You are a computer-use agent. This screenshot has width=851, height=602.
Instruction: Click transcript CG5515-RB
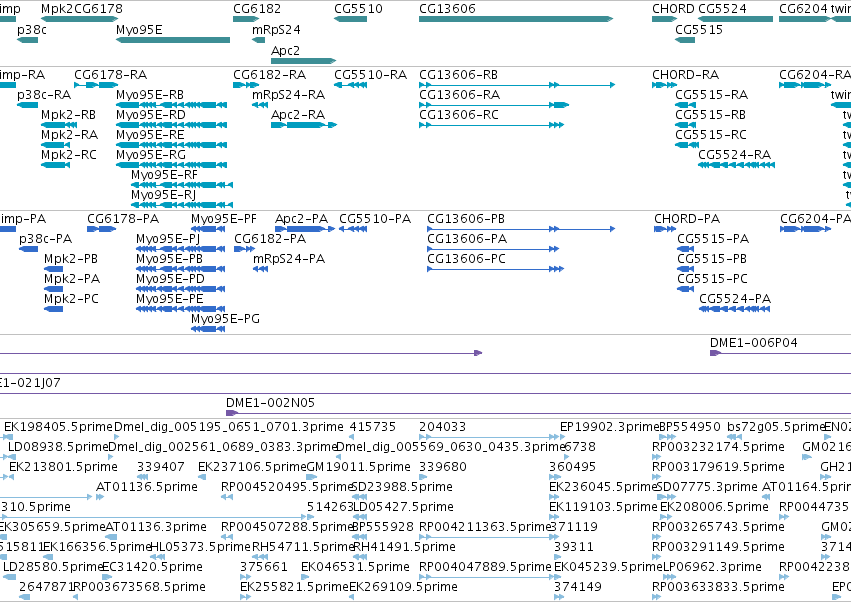[710, 115]
